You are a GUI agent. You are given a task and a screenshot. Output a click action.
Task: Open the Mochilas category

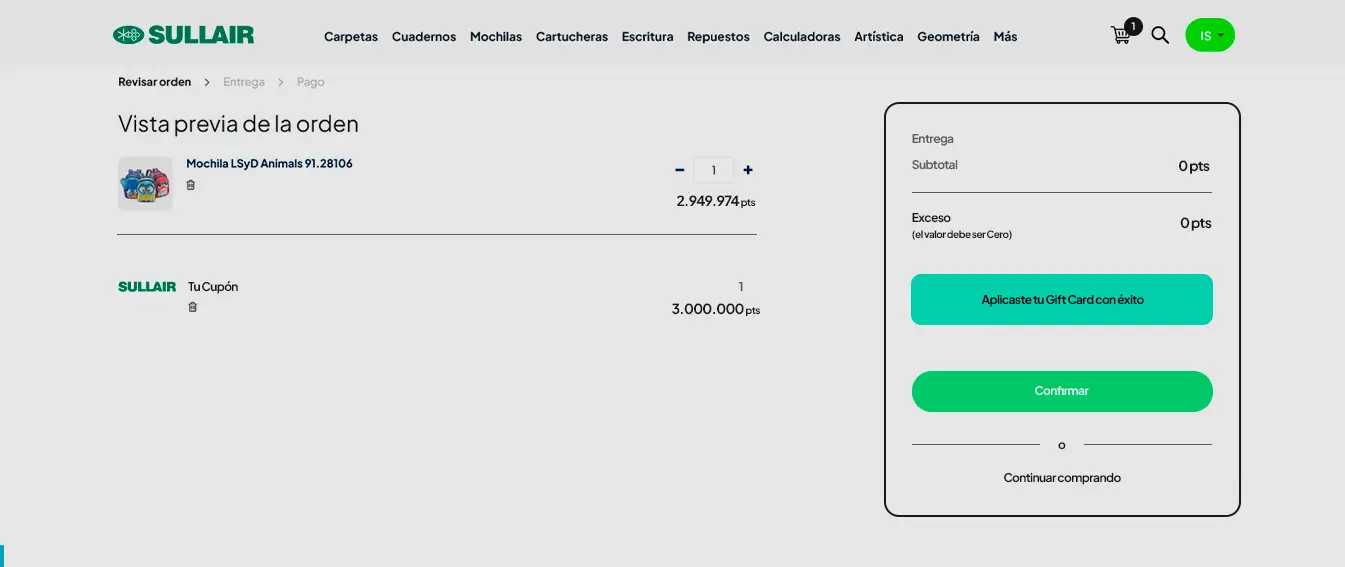(496, 37)
